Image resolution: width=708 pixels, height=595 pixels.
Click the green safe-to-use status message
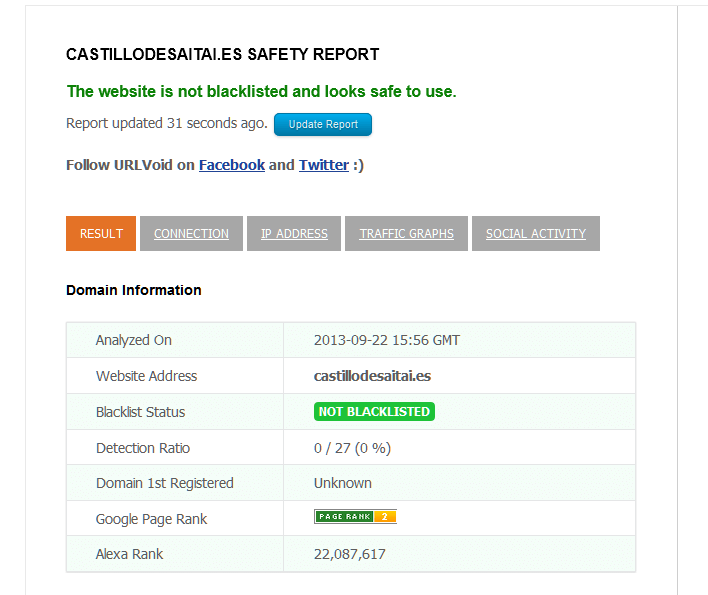[x=261, y=92]
